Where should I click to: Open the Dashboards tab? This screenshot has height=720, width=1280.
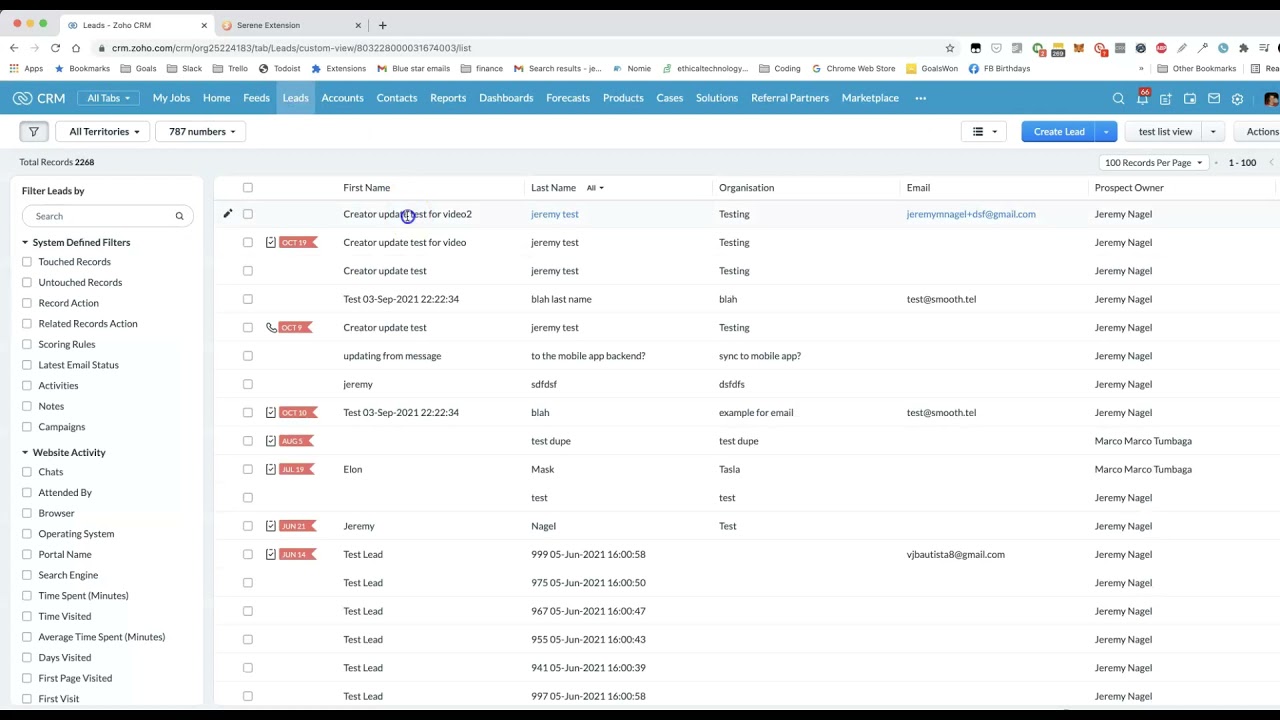pos(506,98)
